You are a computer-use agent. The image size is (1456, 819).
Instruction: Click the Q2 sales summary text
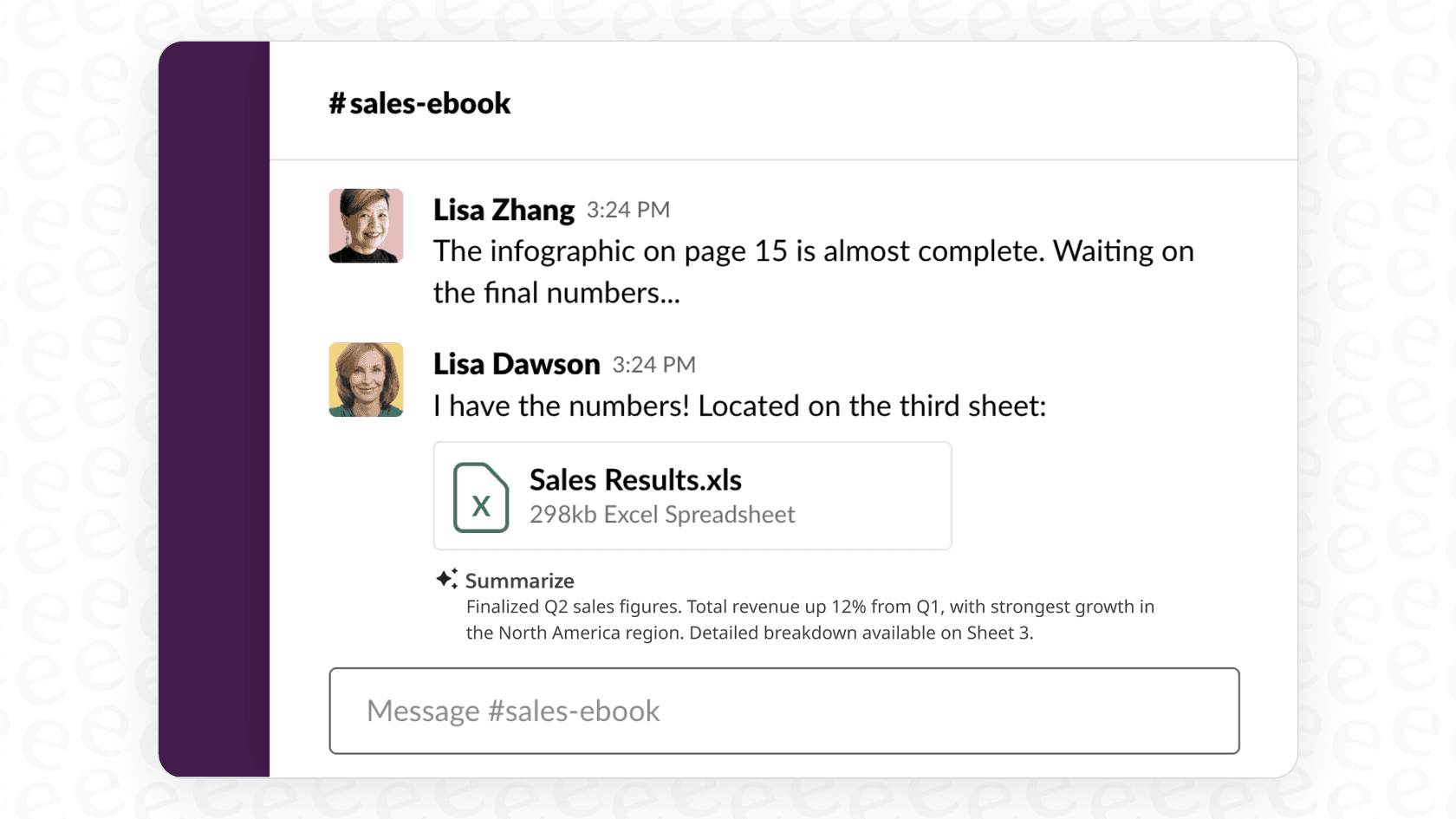[810, 619]
